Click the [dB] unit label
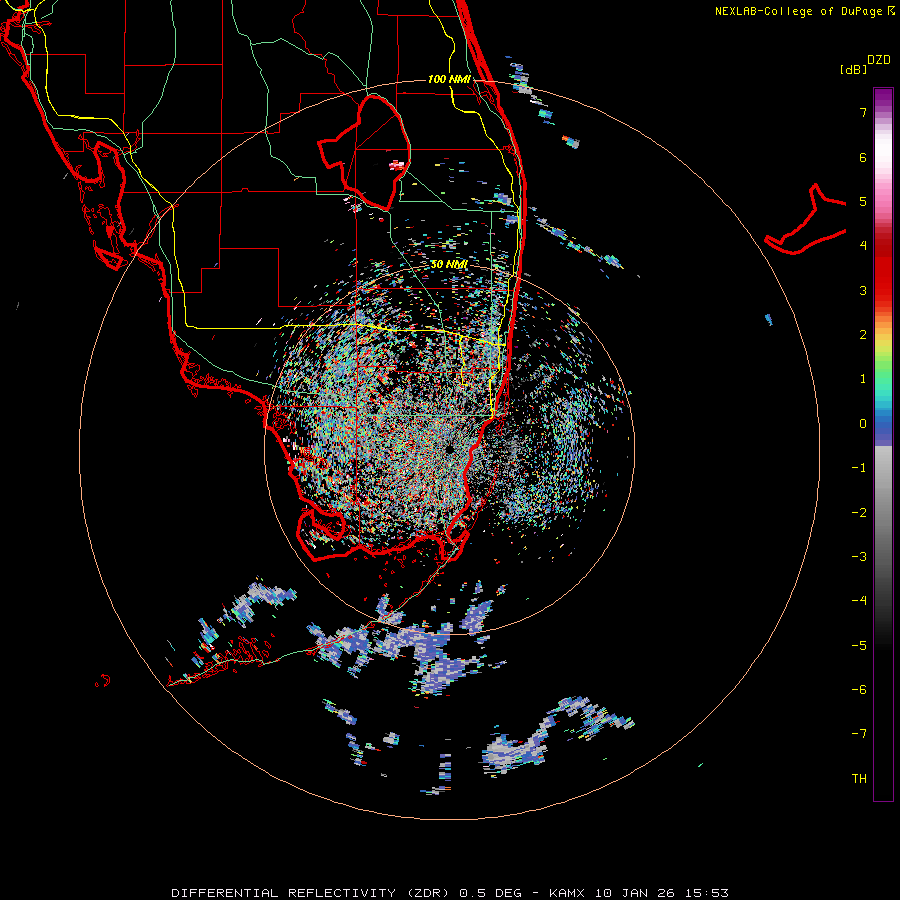The height and width of the screenshot is (900, 900). [853, 70]
